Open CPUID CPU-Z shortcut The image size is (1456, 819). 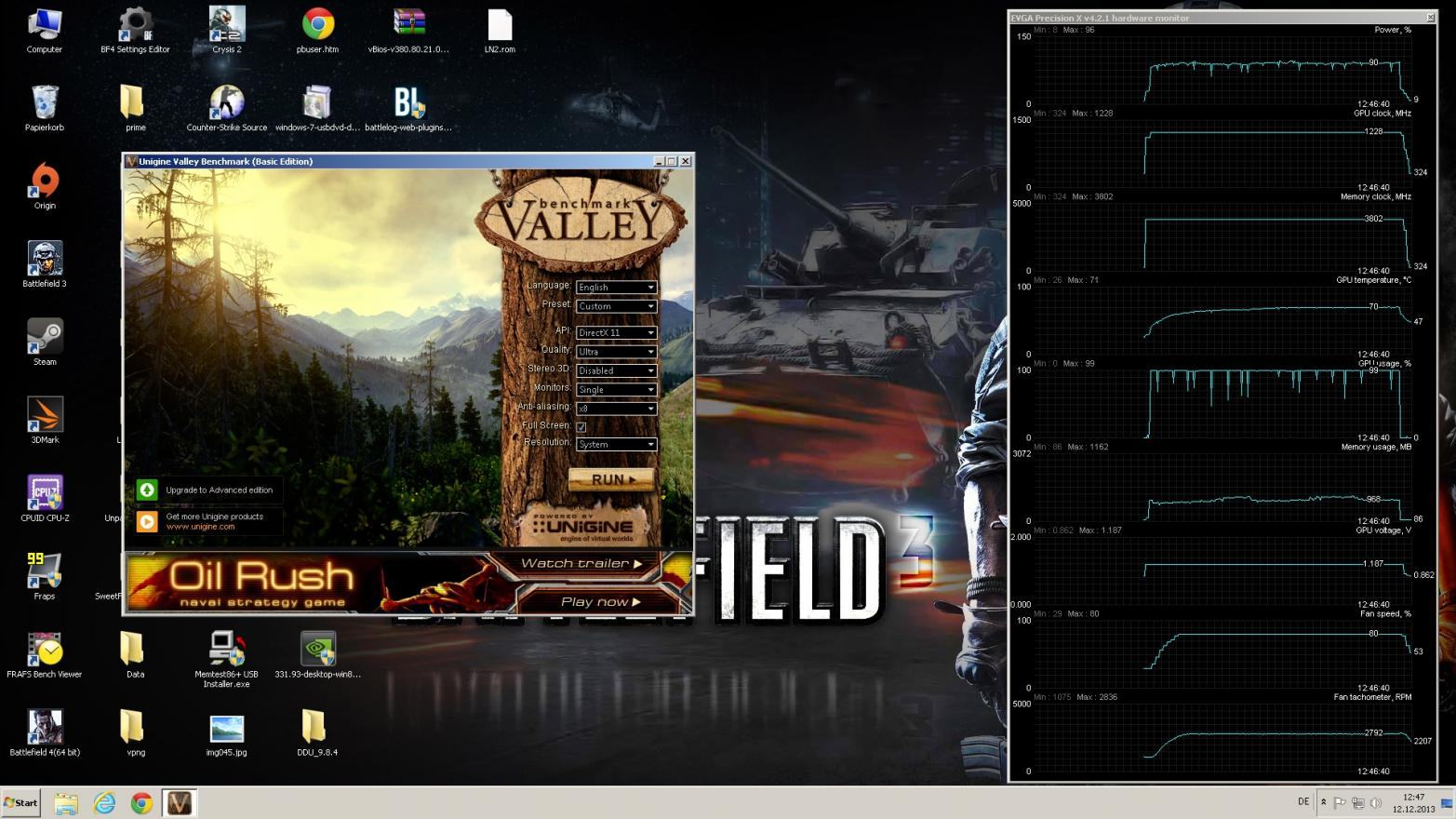pos(44,499)
